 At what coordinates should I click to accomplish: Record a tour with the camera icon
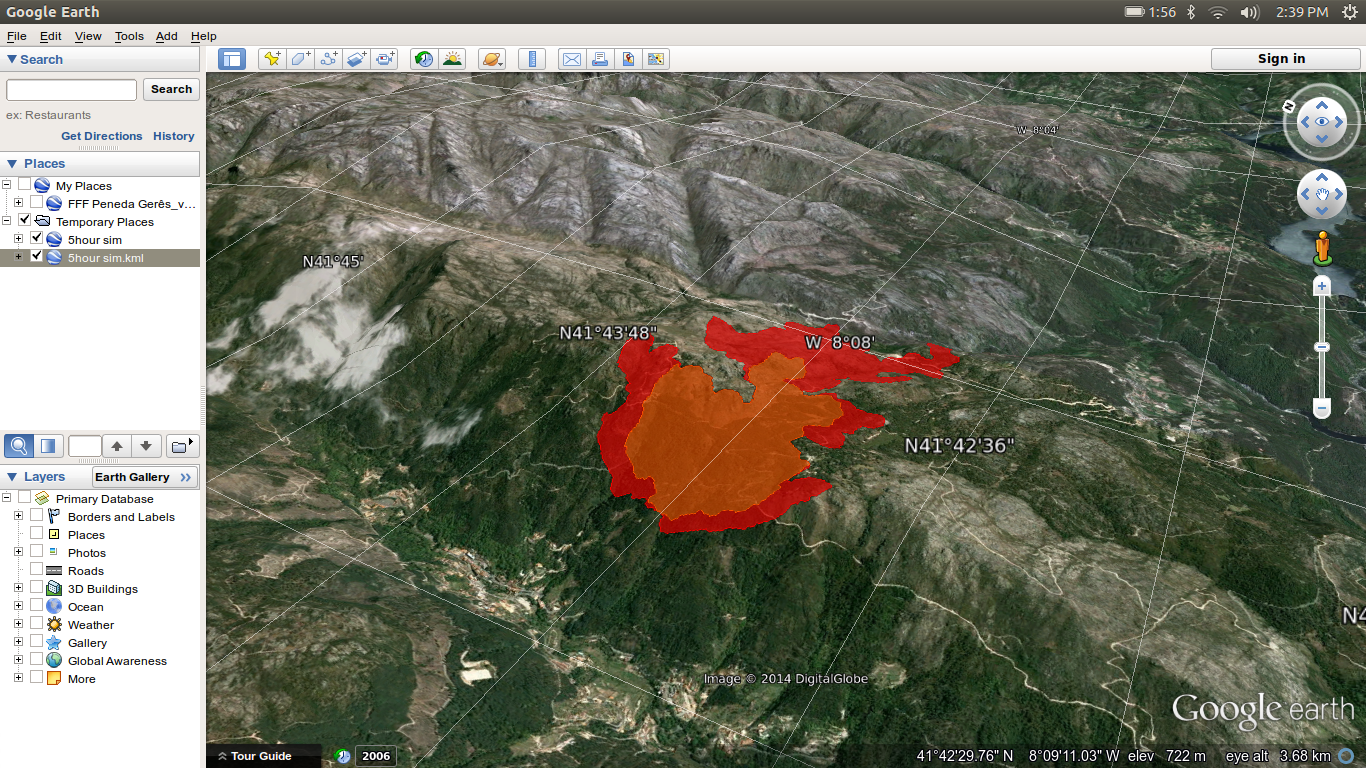[x=386, y=59]
